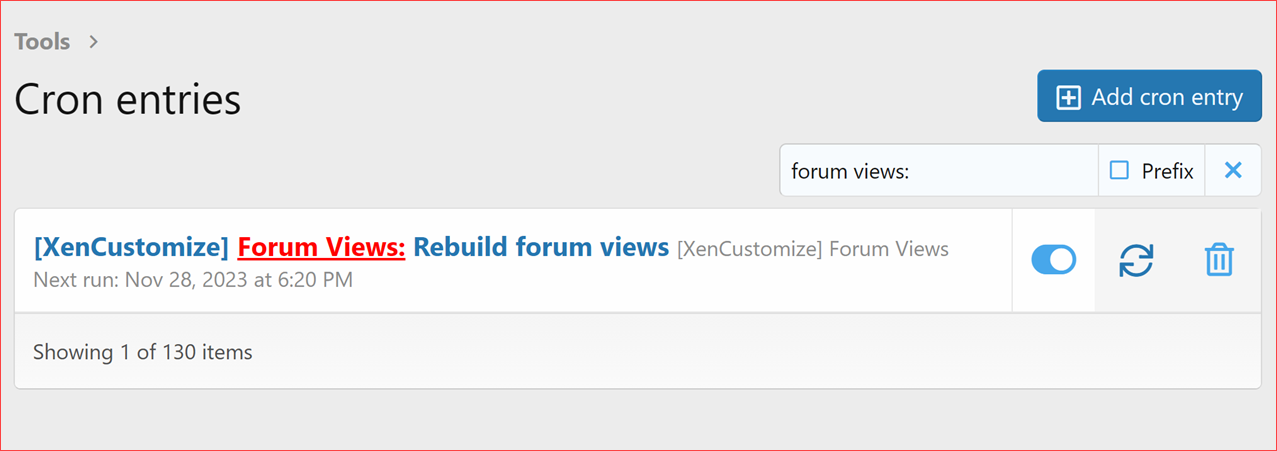Click empty space in the cron entry row
This screenshot has height=451, width=1277.
coord(700,285)
